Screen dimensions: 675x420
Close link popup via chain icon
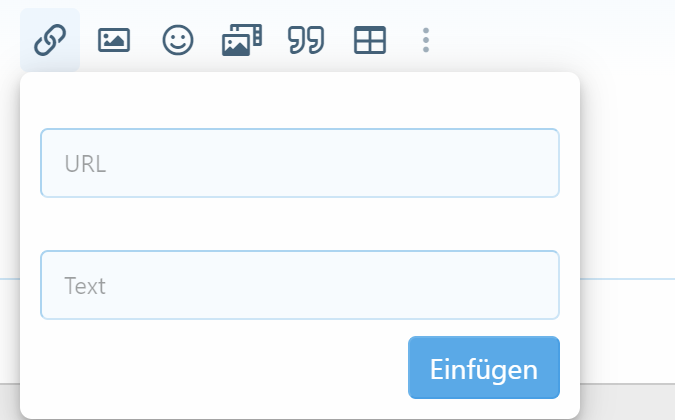coord(50,40)
